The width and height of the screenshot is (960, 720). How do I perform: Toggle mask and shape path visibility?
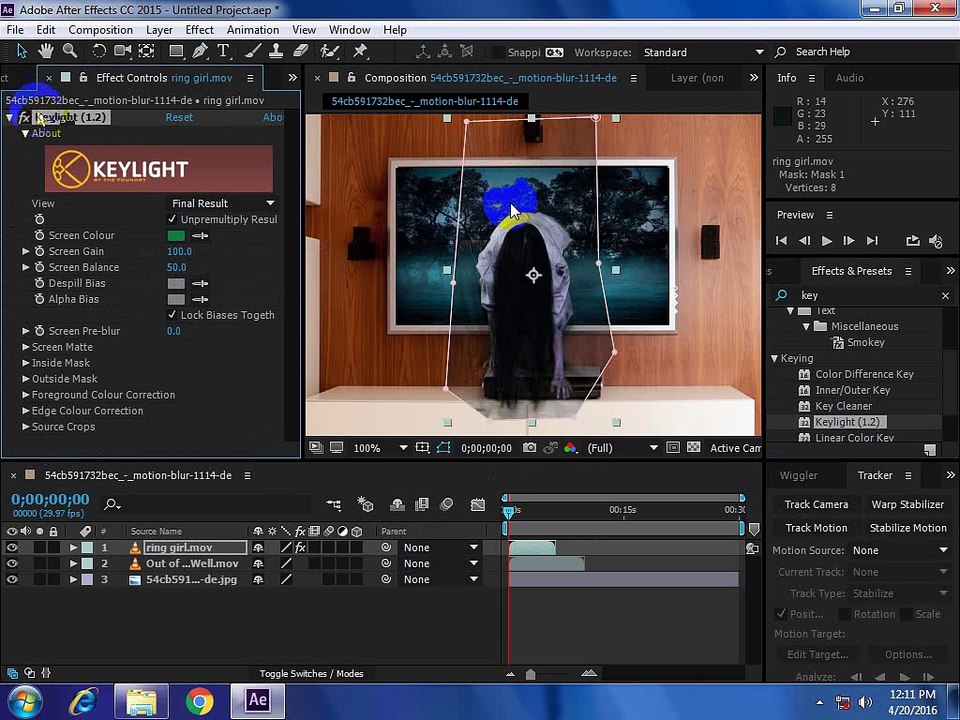[x=443, y=448]
